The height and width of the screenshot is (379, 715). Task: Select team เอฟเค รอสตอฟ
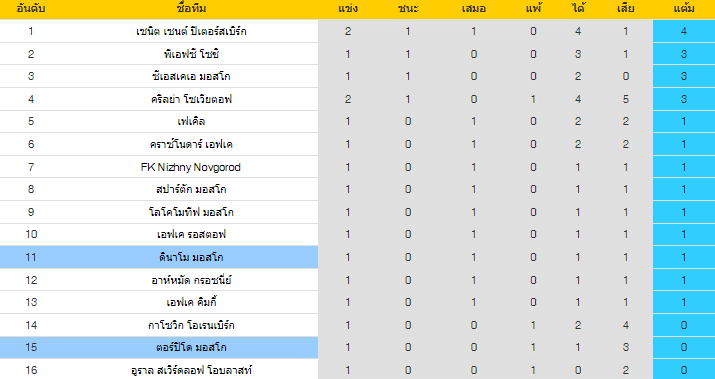coord(191,235)
